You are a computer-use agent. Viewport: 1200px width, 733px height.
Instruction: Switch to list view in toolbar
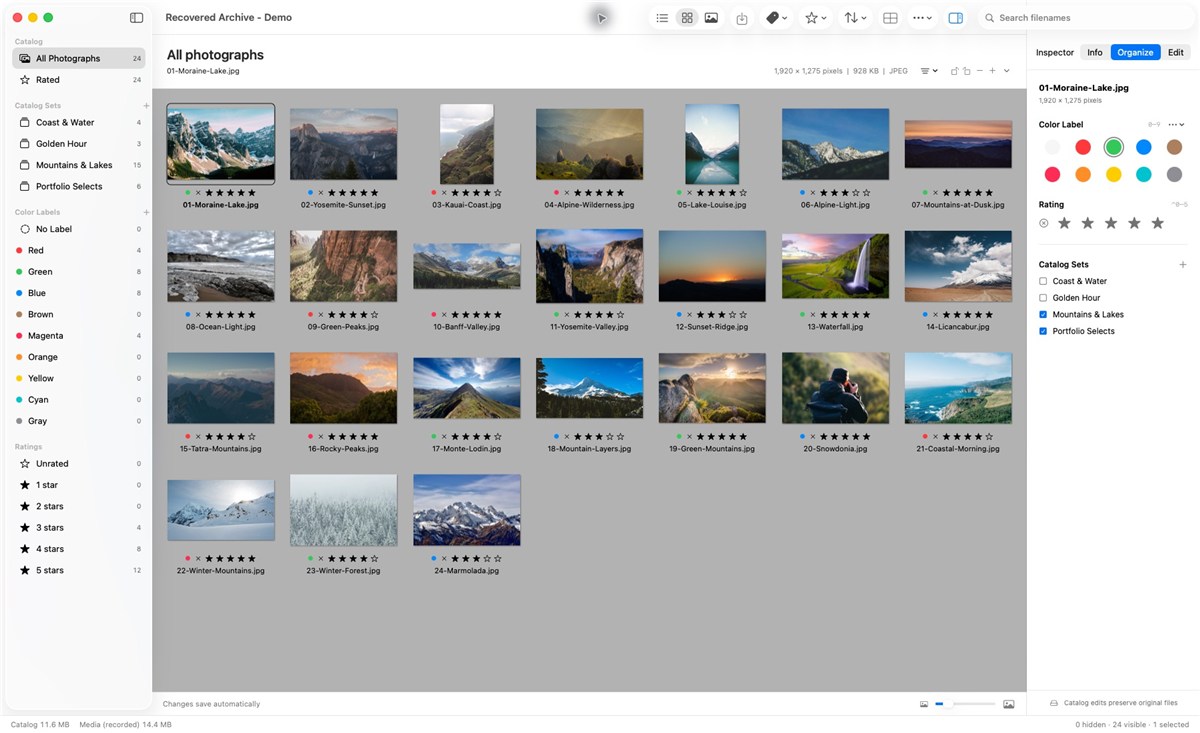pyautogui.click(x=662, y=18)
